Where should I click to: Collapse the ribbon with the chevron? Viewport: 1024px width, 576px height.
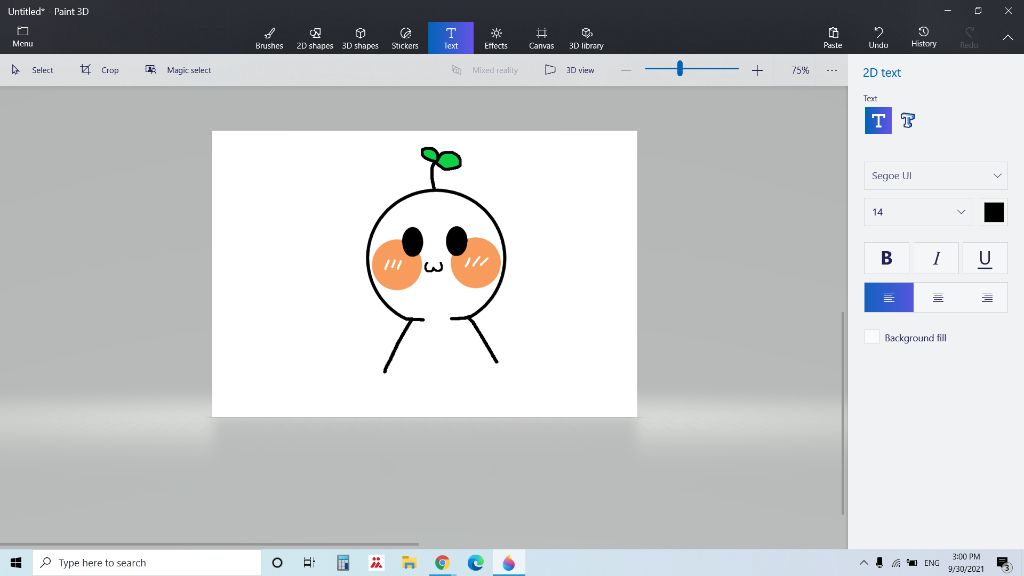1008,38
